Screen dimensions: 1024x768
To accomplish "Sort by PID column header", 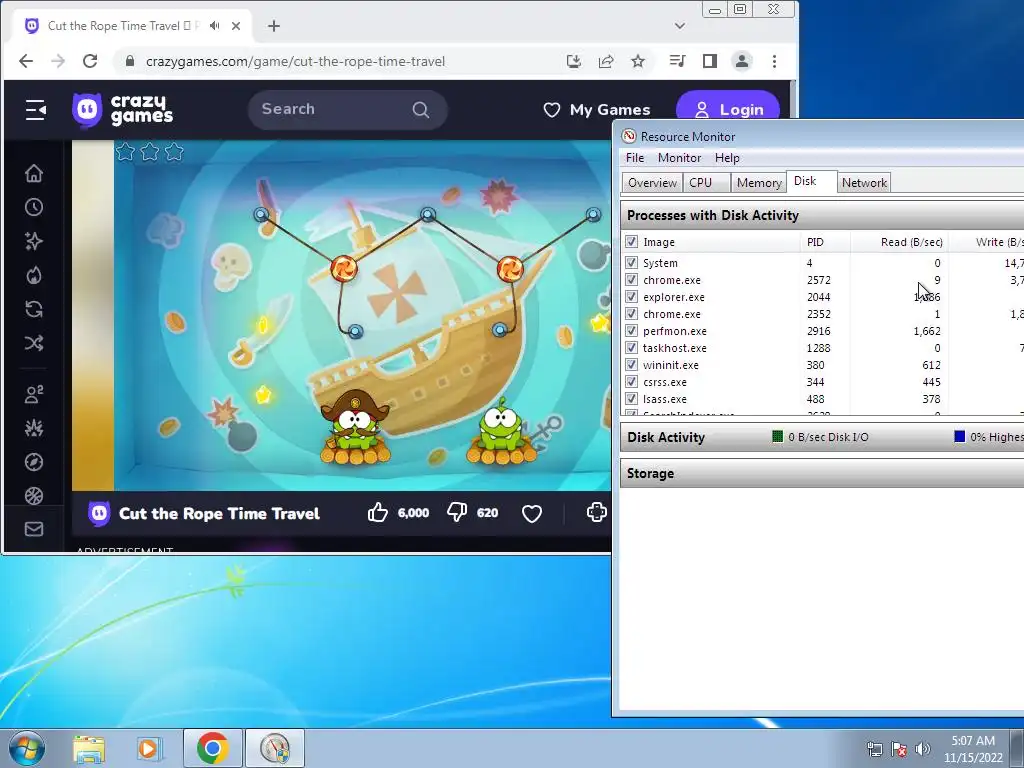I will [x=825, y=242].
